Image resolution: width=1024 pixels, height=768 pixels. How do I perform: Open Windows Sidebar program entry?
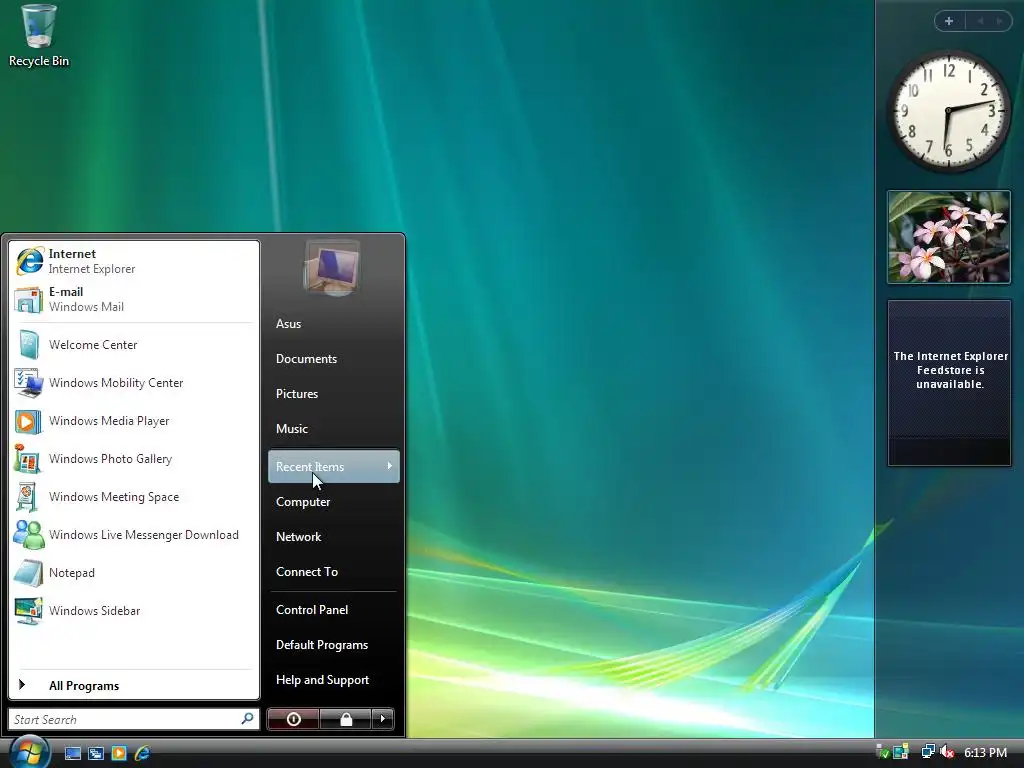click(134, 611)
